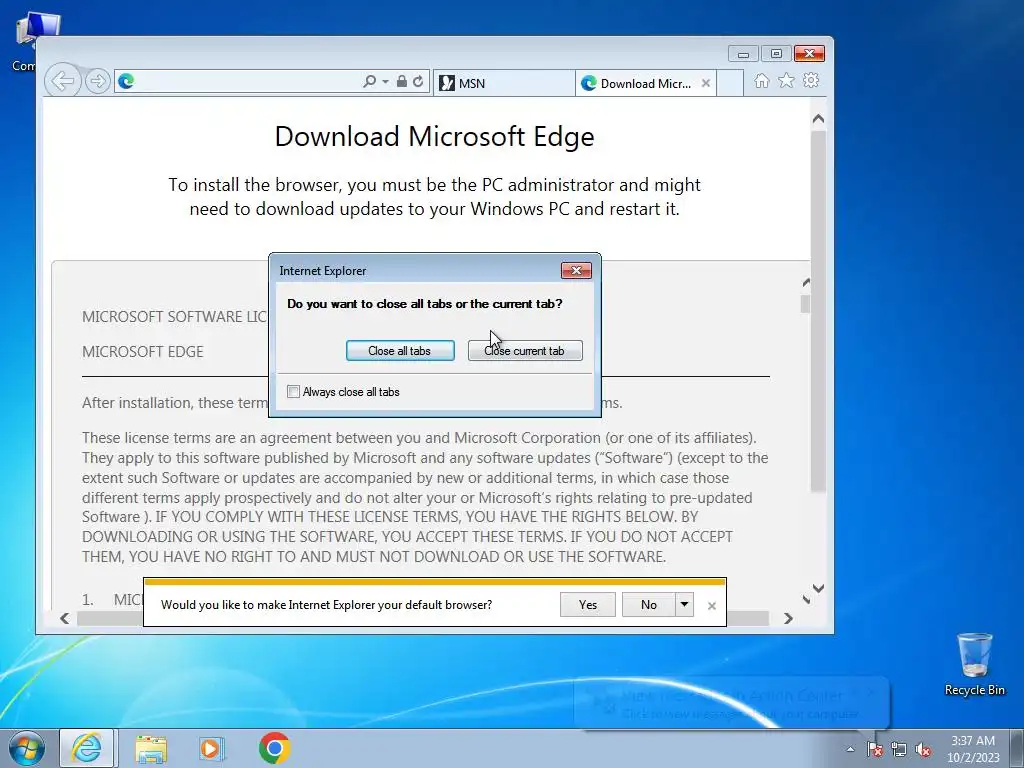This screenshot has height=768, width=1024.
Task: Click the page scroll up arrow
Action: point(818,119)
